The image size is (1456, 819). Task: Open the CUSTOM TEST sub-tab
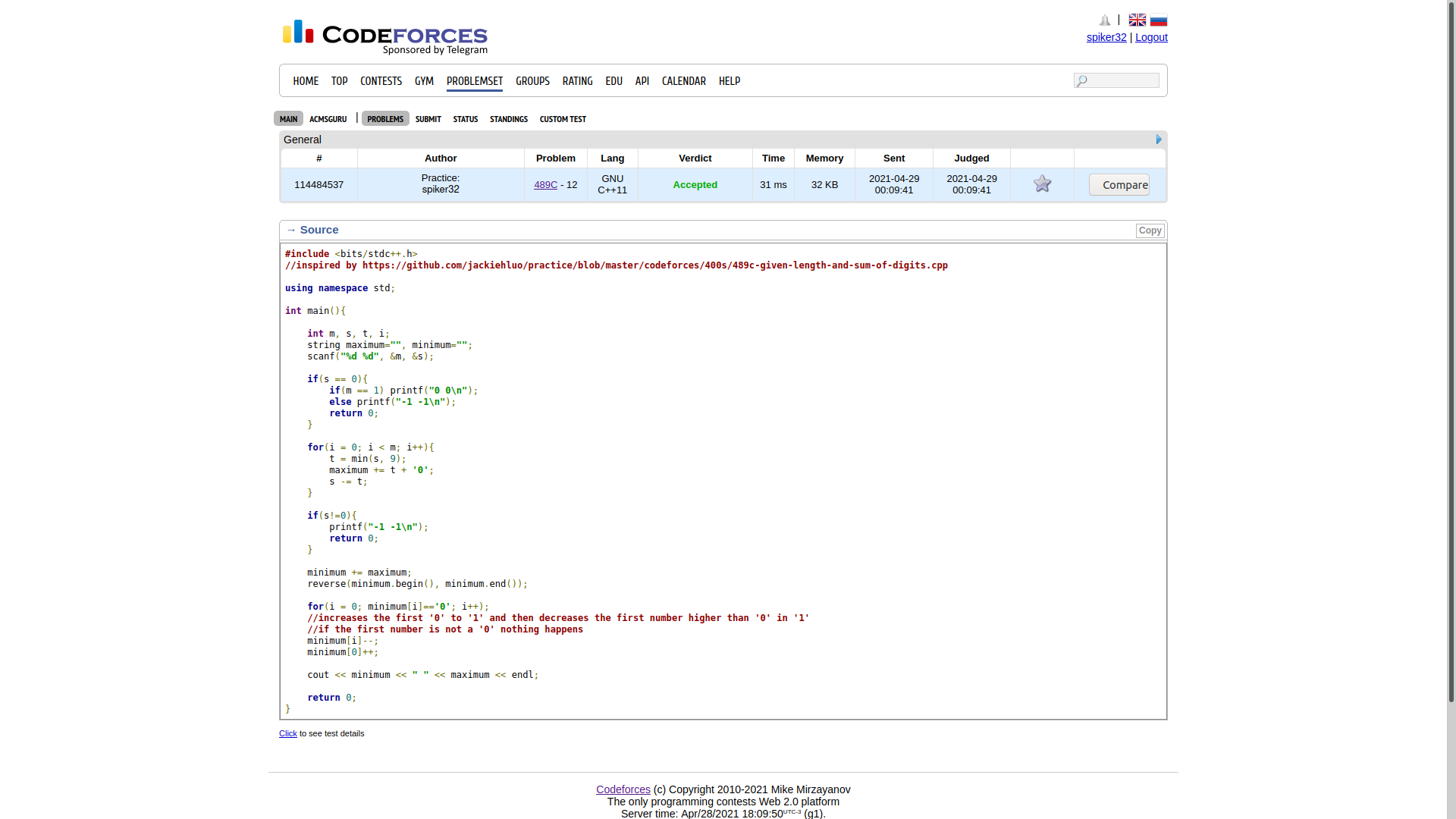coord(563,119)
